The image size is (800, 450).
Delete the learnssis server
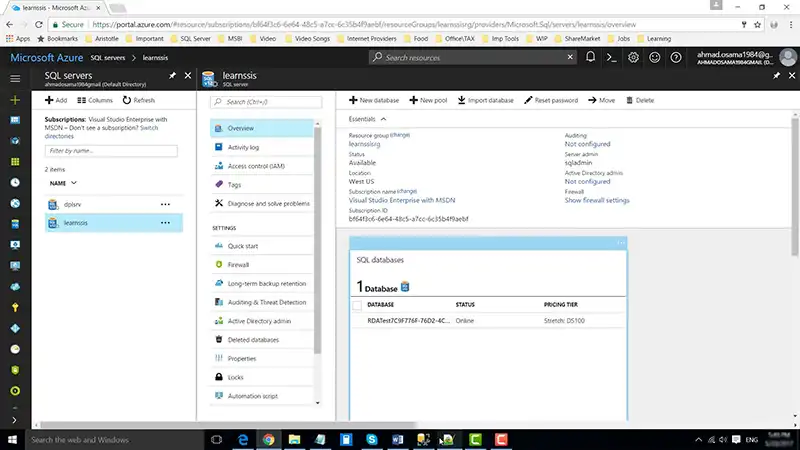640,101
